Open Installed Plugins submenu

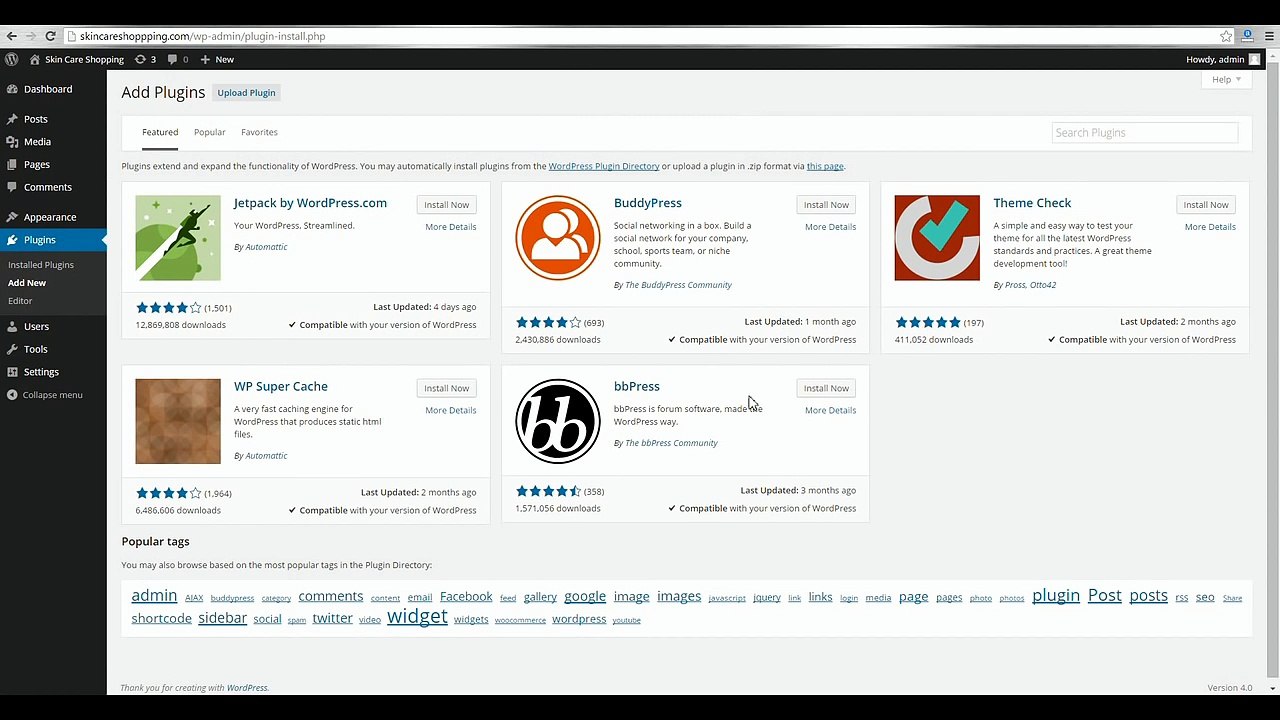click(41, 265)
